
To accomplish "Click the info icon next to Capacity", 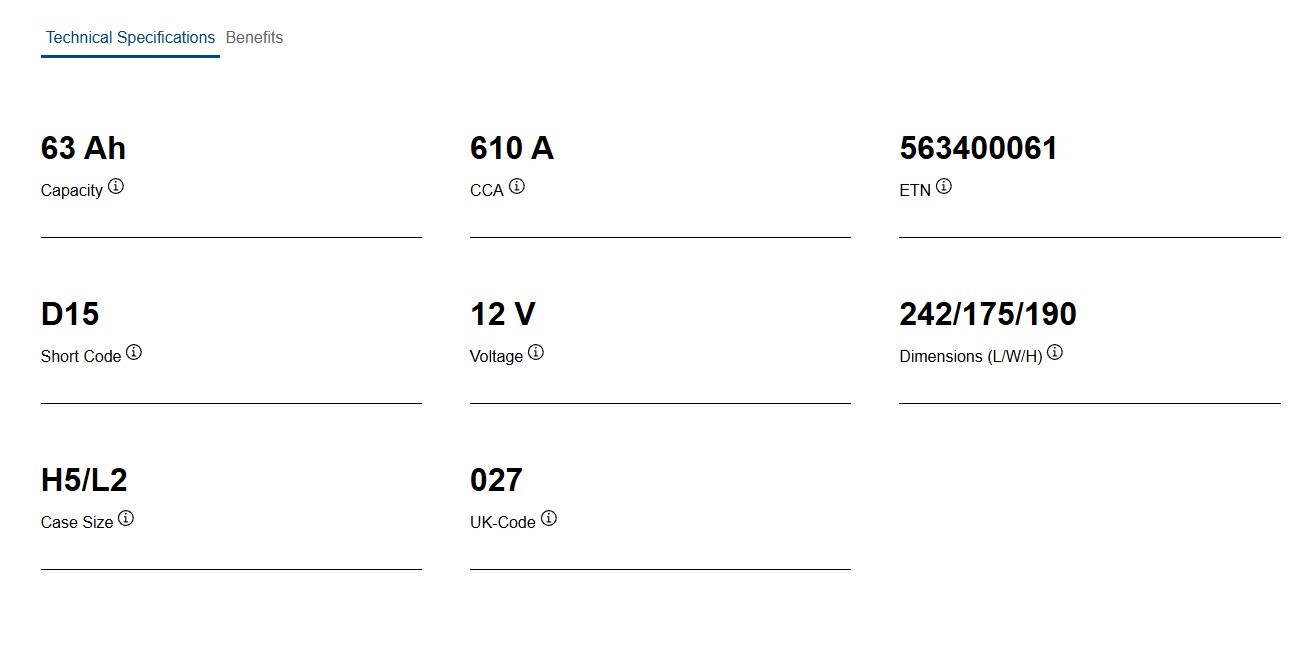I will point(116,186).
